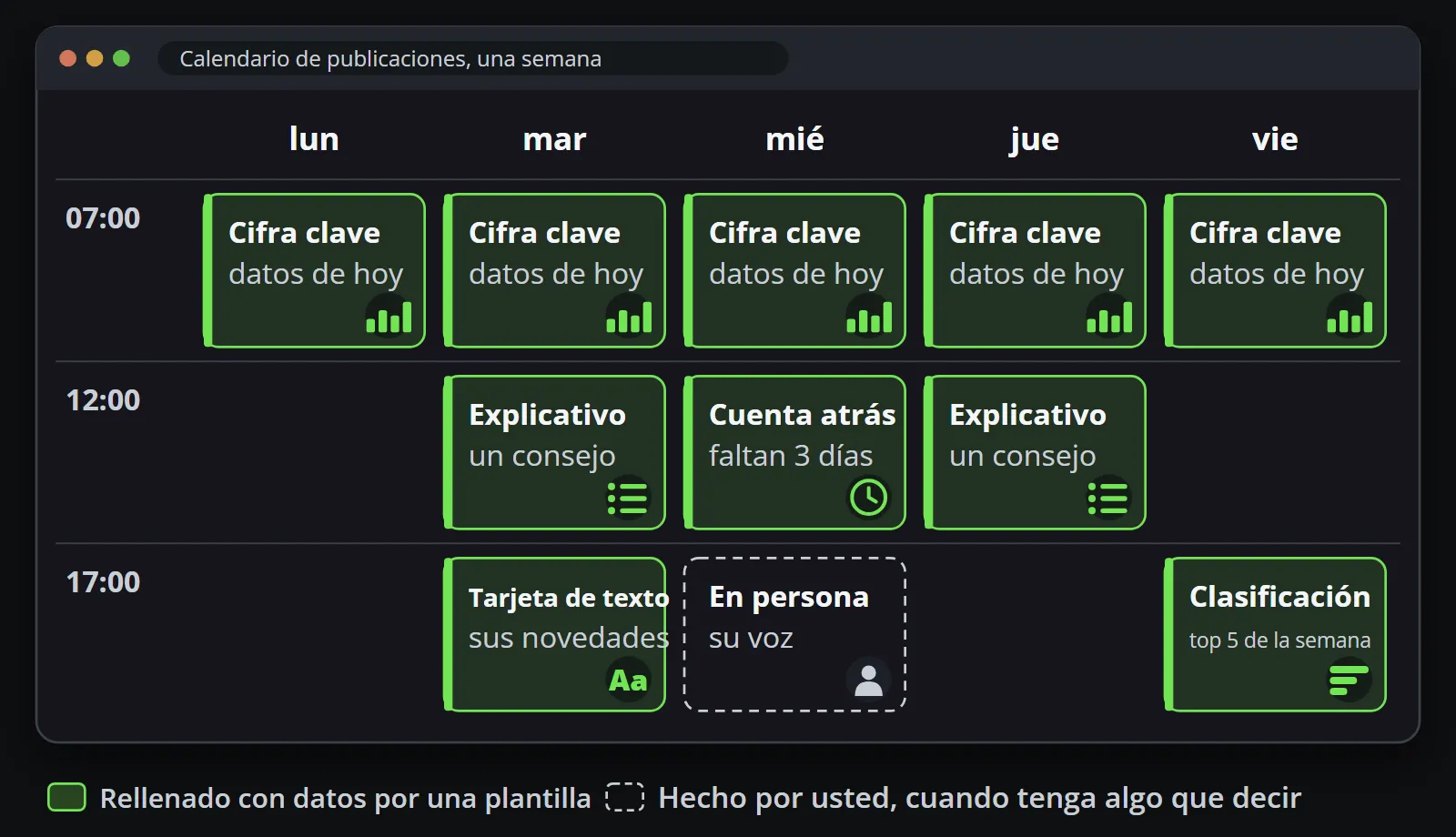Click the dashed outline legend swatch

(x=625, y=797)
